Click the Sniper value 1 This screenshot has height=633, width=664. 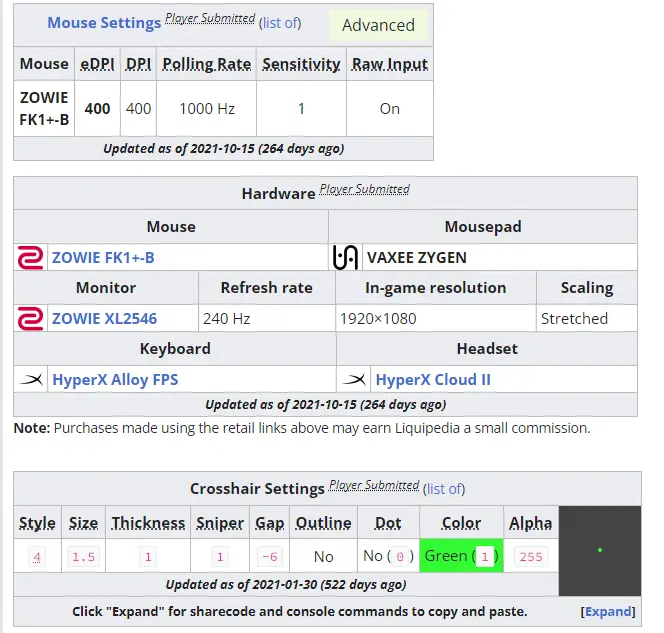click(x=220, y=556)
